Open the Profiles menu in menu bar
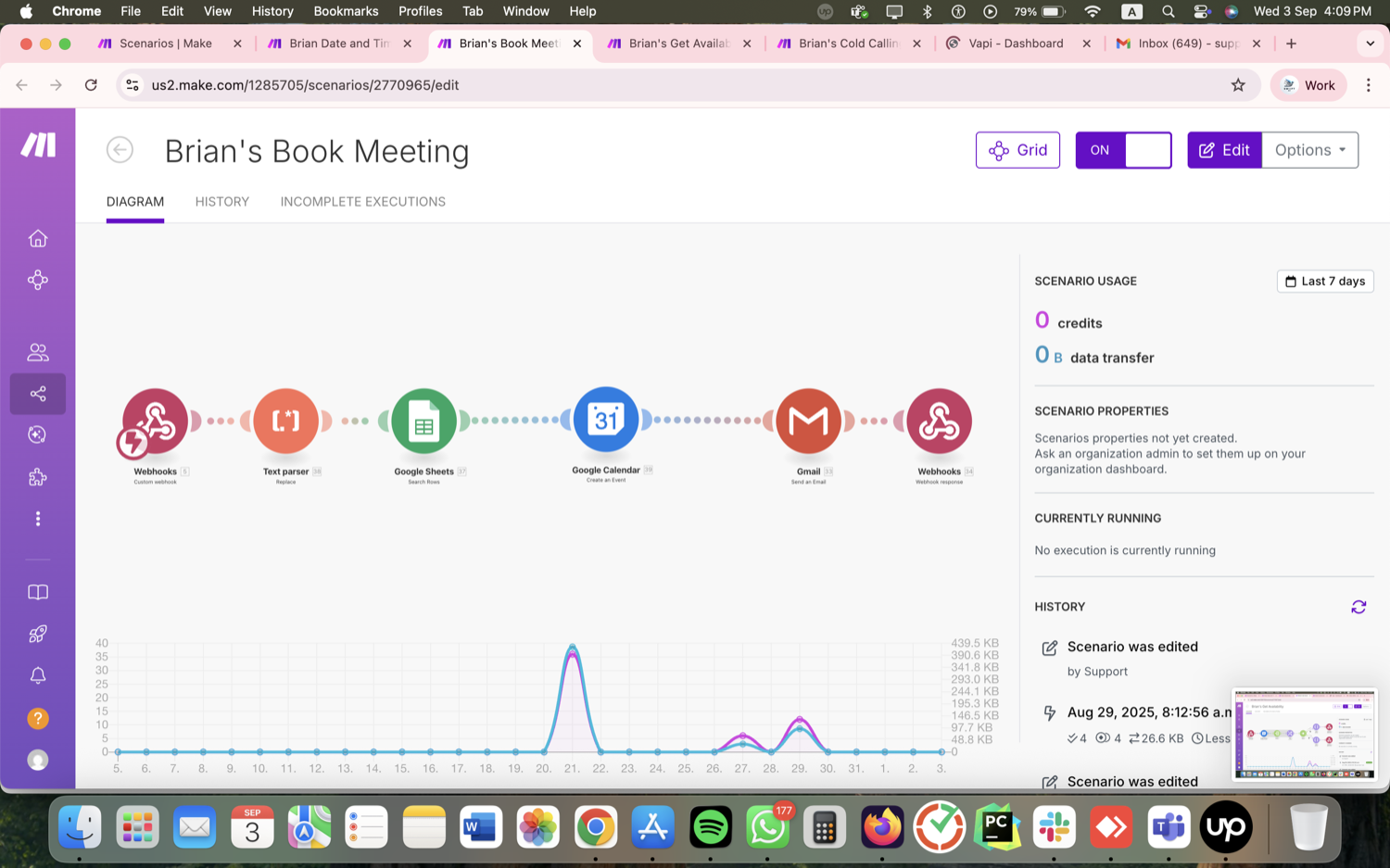Viewport: 1390px width, 868px height. pos(420,11)
